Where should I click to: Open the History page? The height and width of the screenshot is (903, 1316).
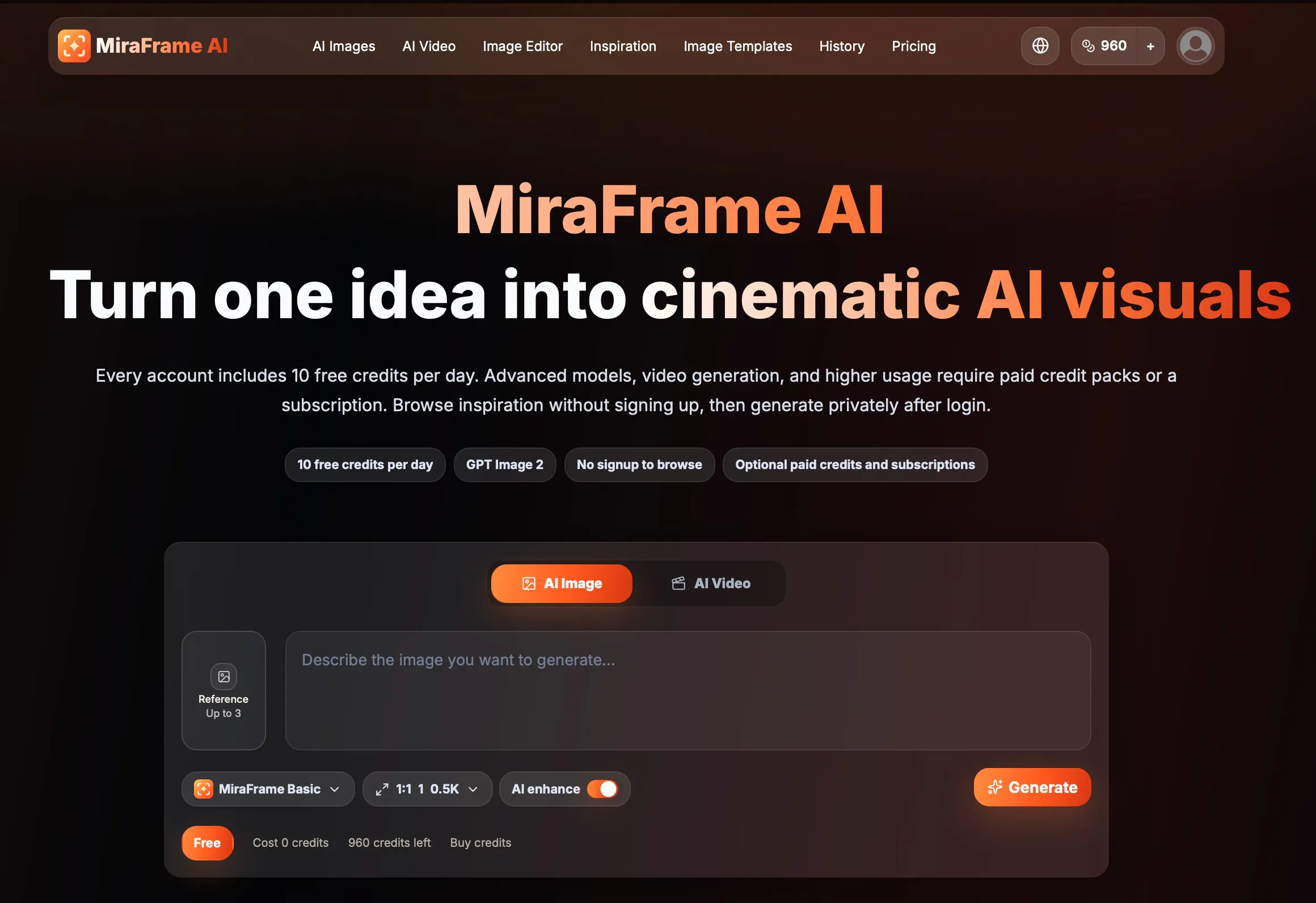point(842,46)
